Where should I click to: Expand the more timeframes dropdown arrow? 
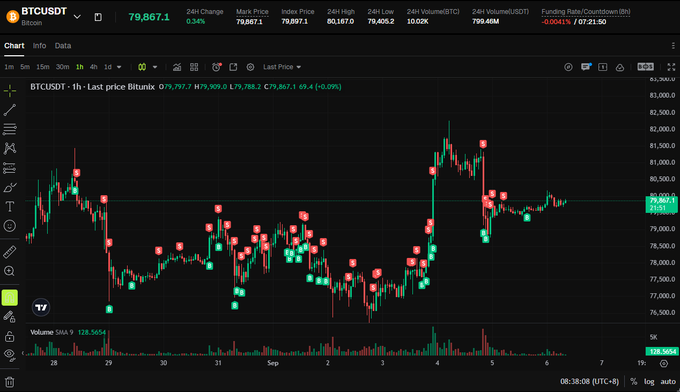click(119, 67)
